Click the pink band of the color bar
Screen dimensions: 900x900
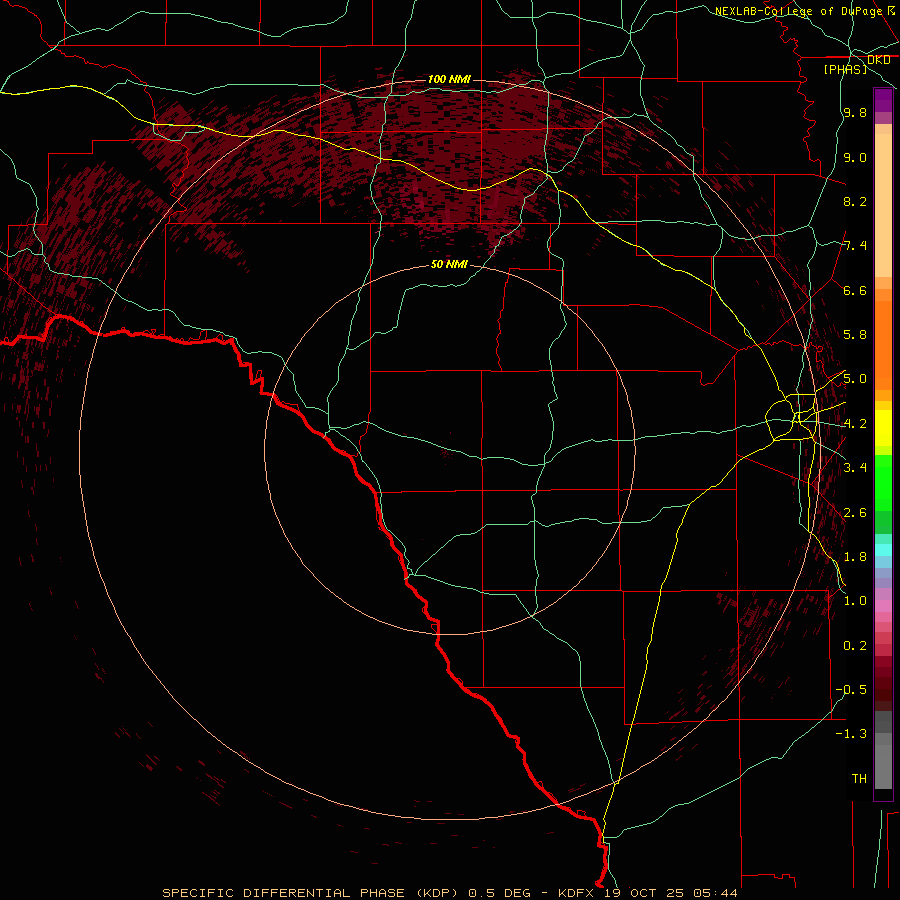pyautogui.click(x=883, y=606)
